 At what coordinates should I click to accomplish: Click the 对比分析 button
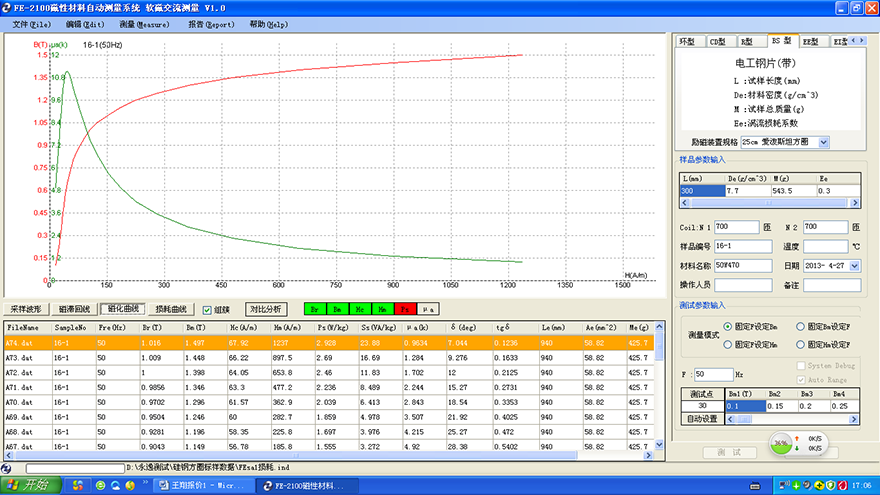pos(266,309)
